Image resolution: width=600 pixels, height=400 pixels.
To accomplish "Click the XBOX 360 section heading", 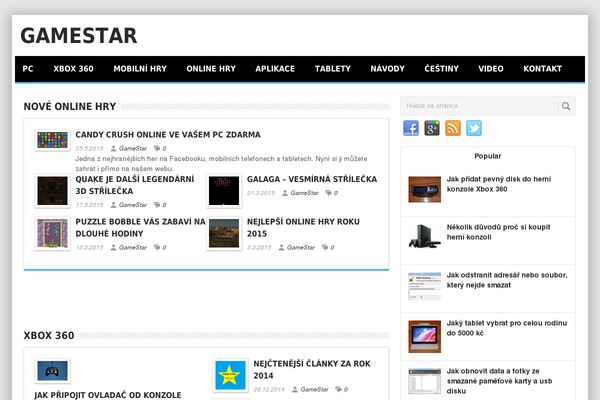I will tap(49, 336).
